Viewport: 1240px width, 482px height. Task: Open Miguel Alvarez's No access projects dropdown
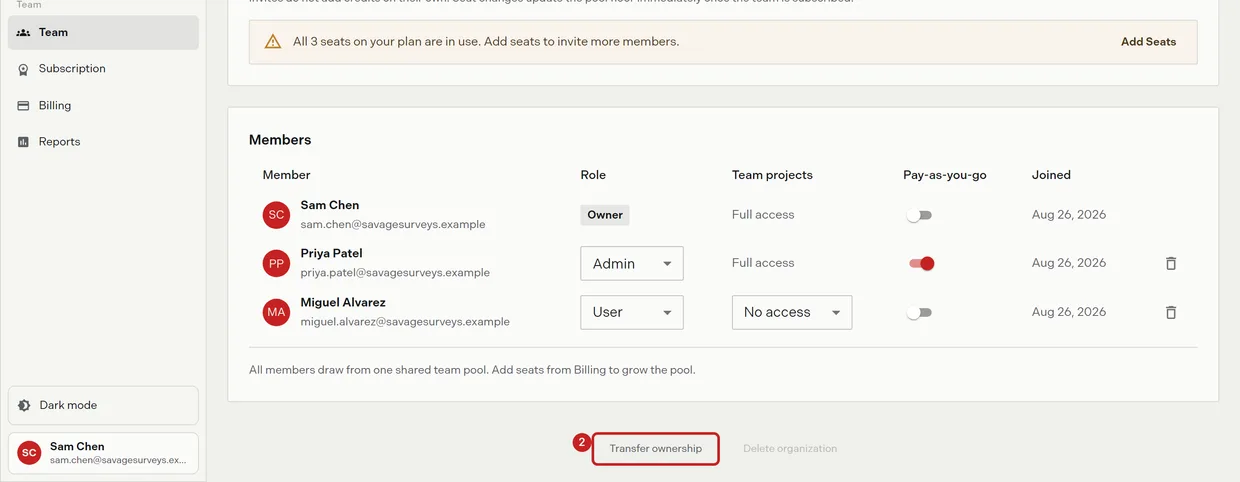coord(792,312)
